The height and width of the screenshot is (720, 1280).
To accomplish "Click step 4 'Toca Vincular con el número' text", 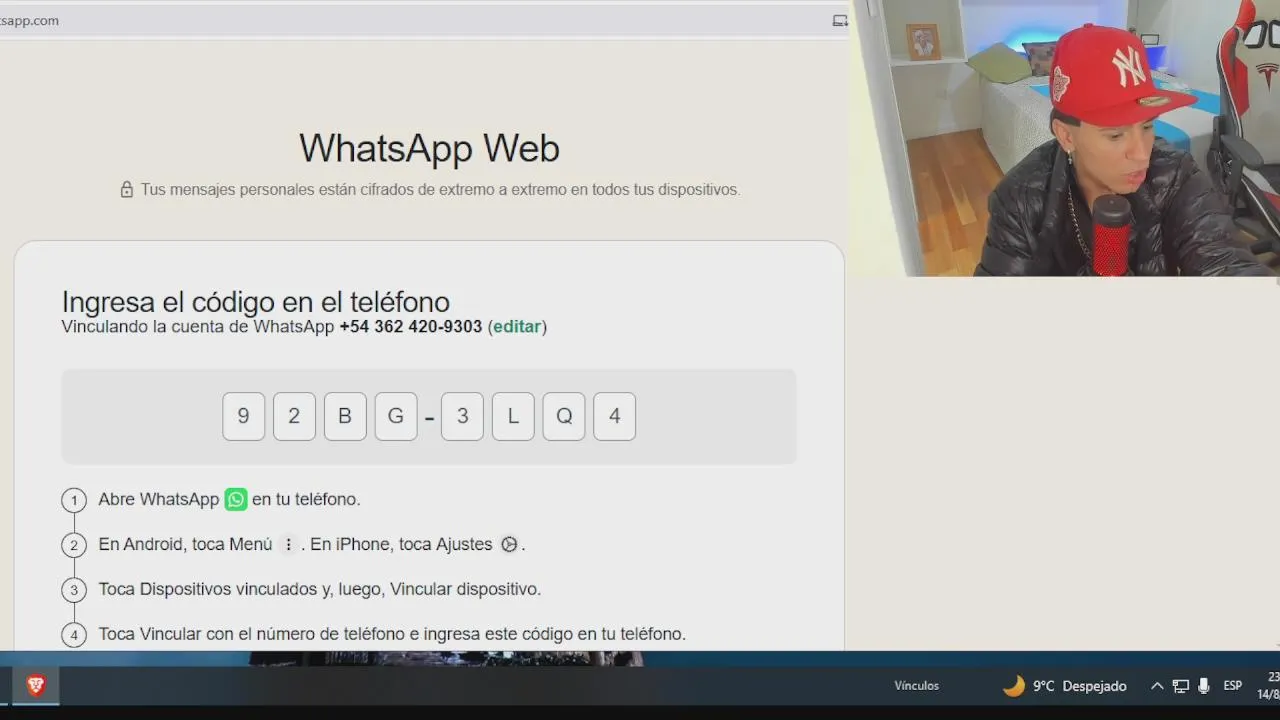I will point(392,634).
